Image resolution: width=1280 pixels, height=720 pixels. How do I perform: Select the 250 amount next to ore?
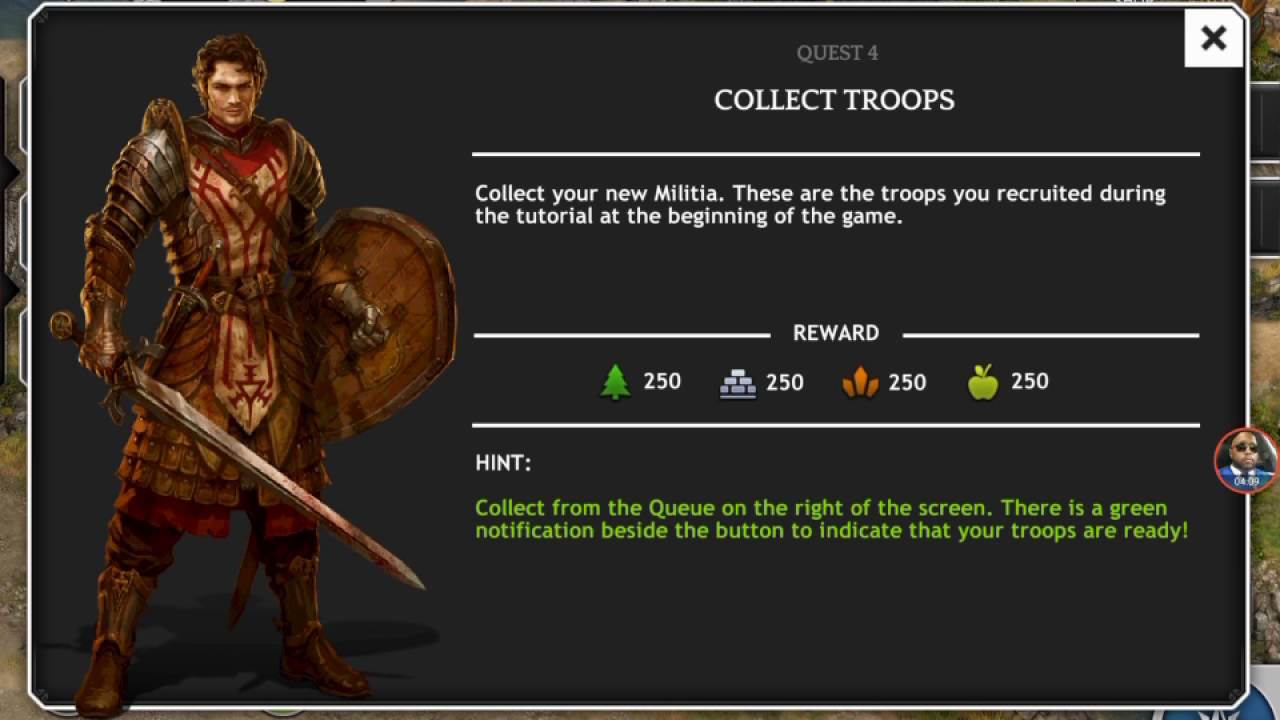coord(907,382)
